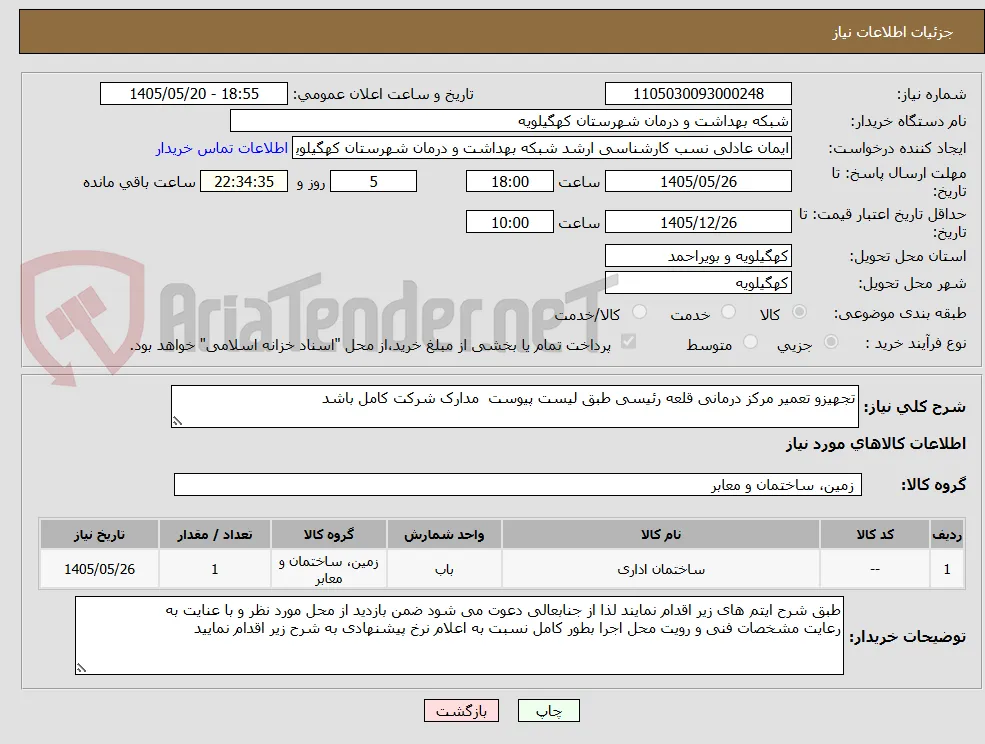Click the تعداد / مقدار column header
The width and height of the screenshot is (985, 744).
[x=214, y=534]
